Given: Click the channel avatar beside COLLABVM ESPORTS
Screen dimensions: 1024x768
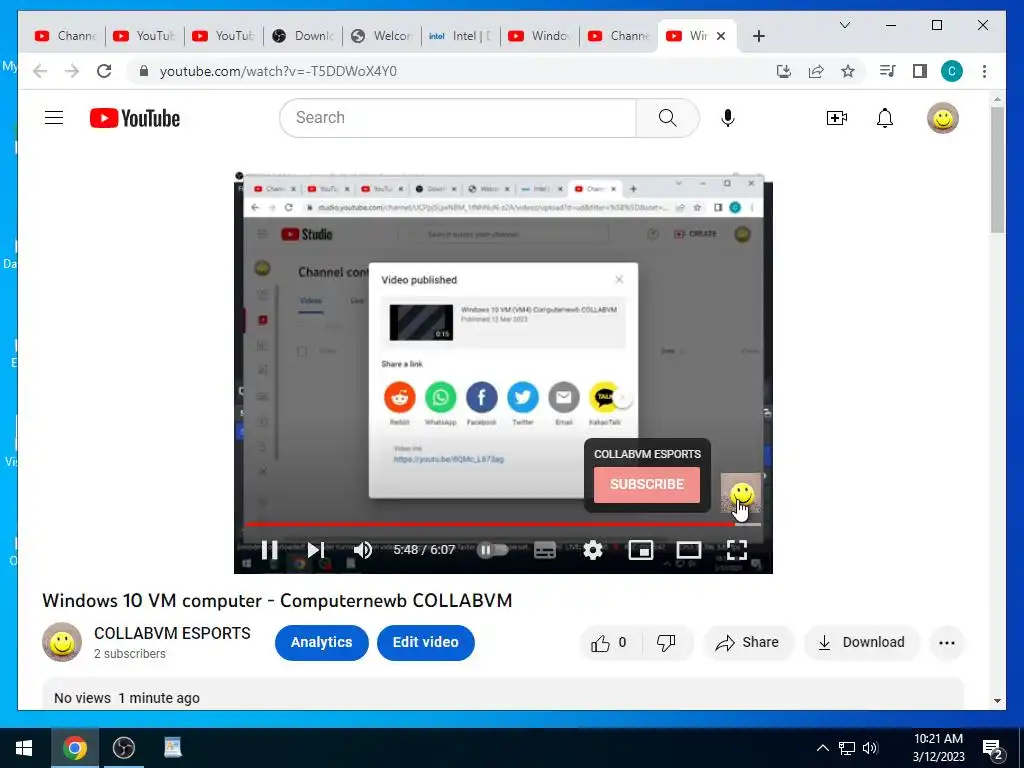Looking at the screenshot, I should pyautogui.click(x=62, y=642).
